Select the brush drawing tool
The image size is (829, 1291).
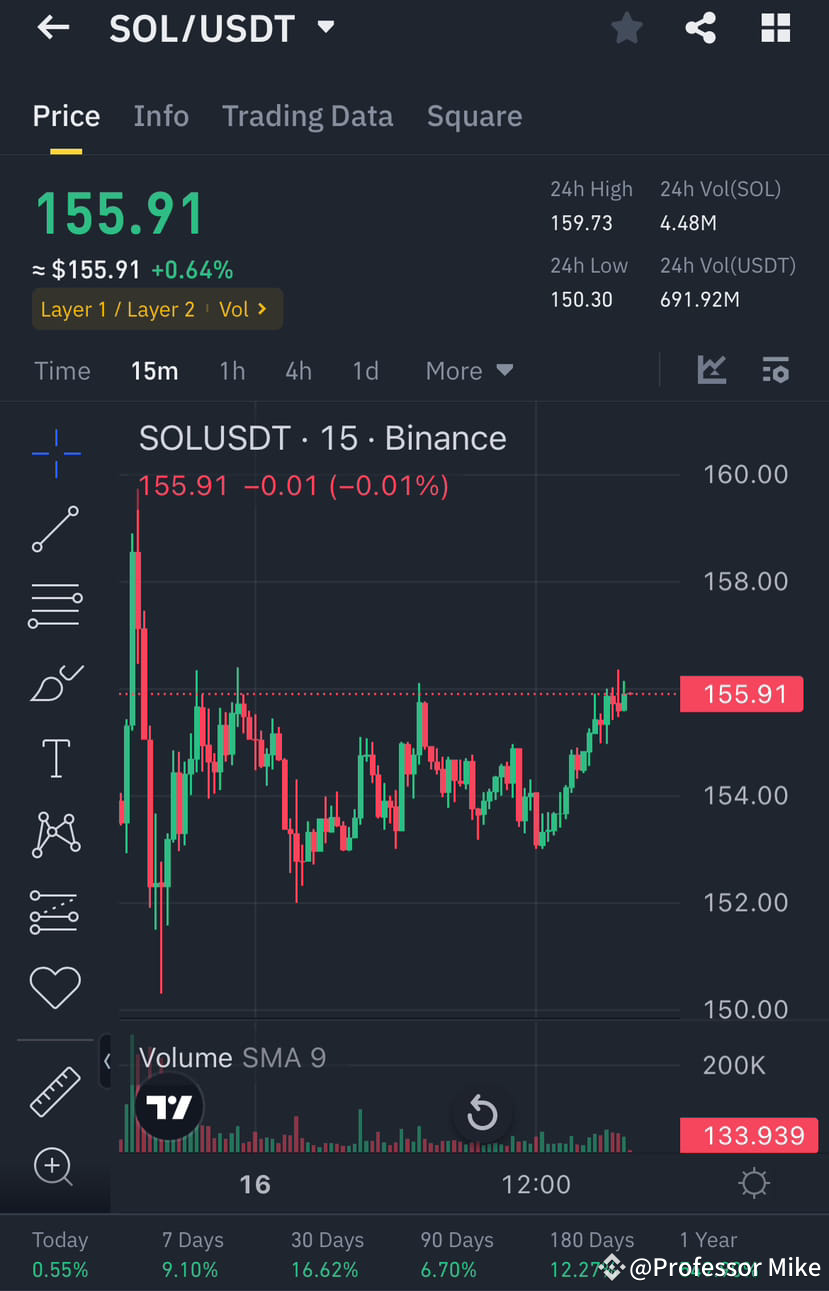pos(55,682)
